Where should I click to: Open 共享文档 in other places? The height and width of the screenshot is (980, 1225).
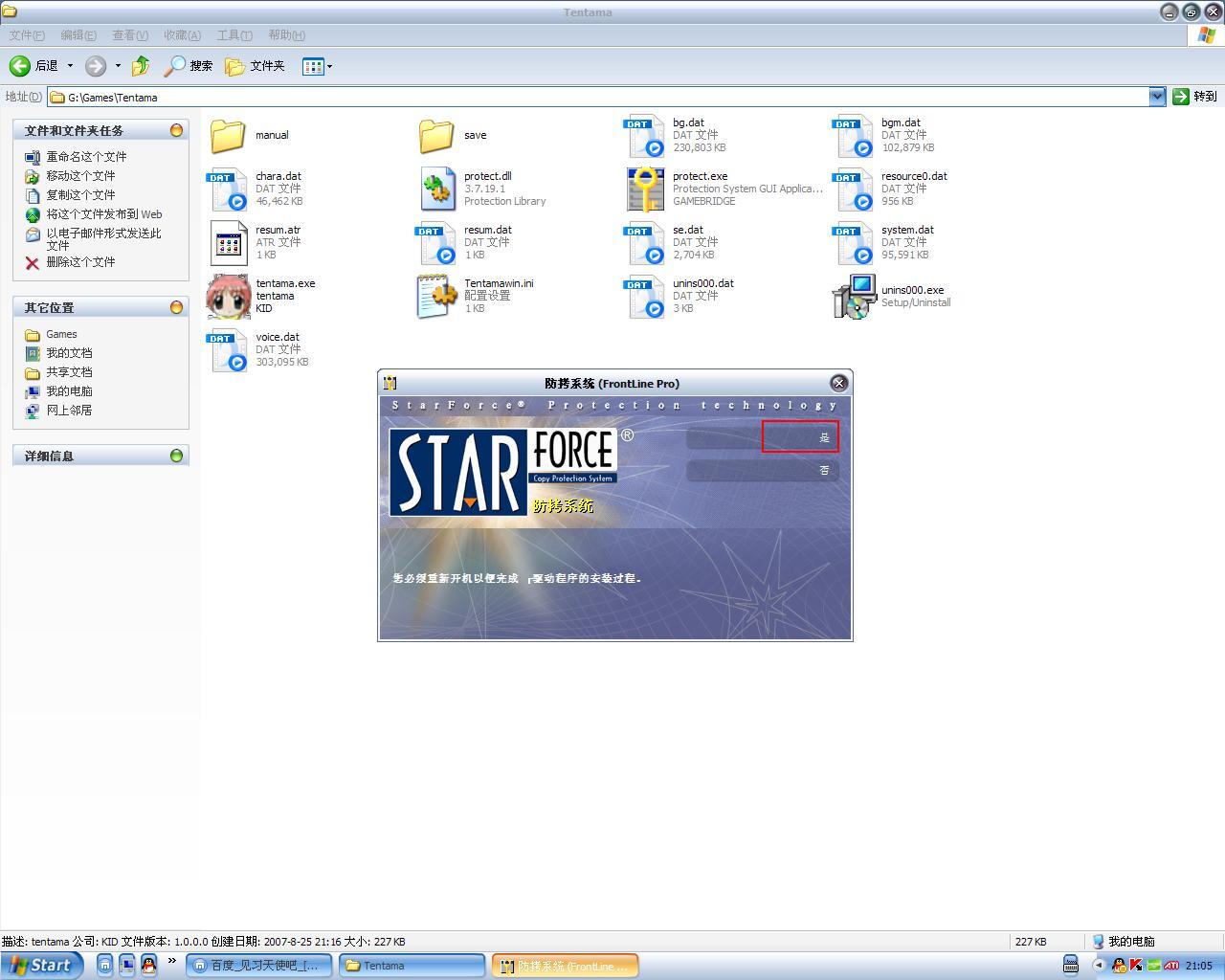pyautogui.click(x=69, y=372)
